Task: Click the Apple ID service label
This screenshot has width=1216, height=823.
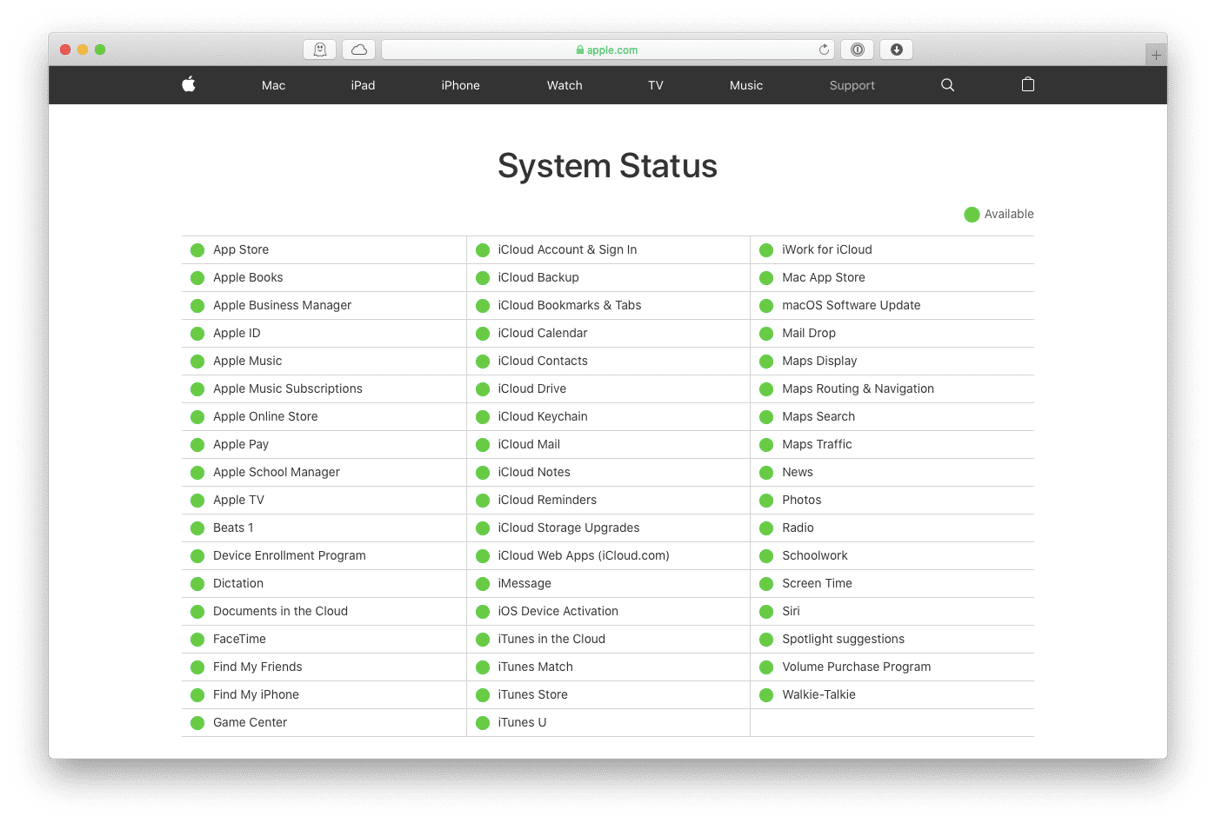Action: click(x=237, y=333)
